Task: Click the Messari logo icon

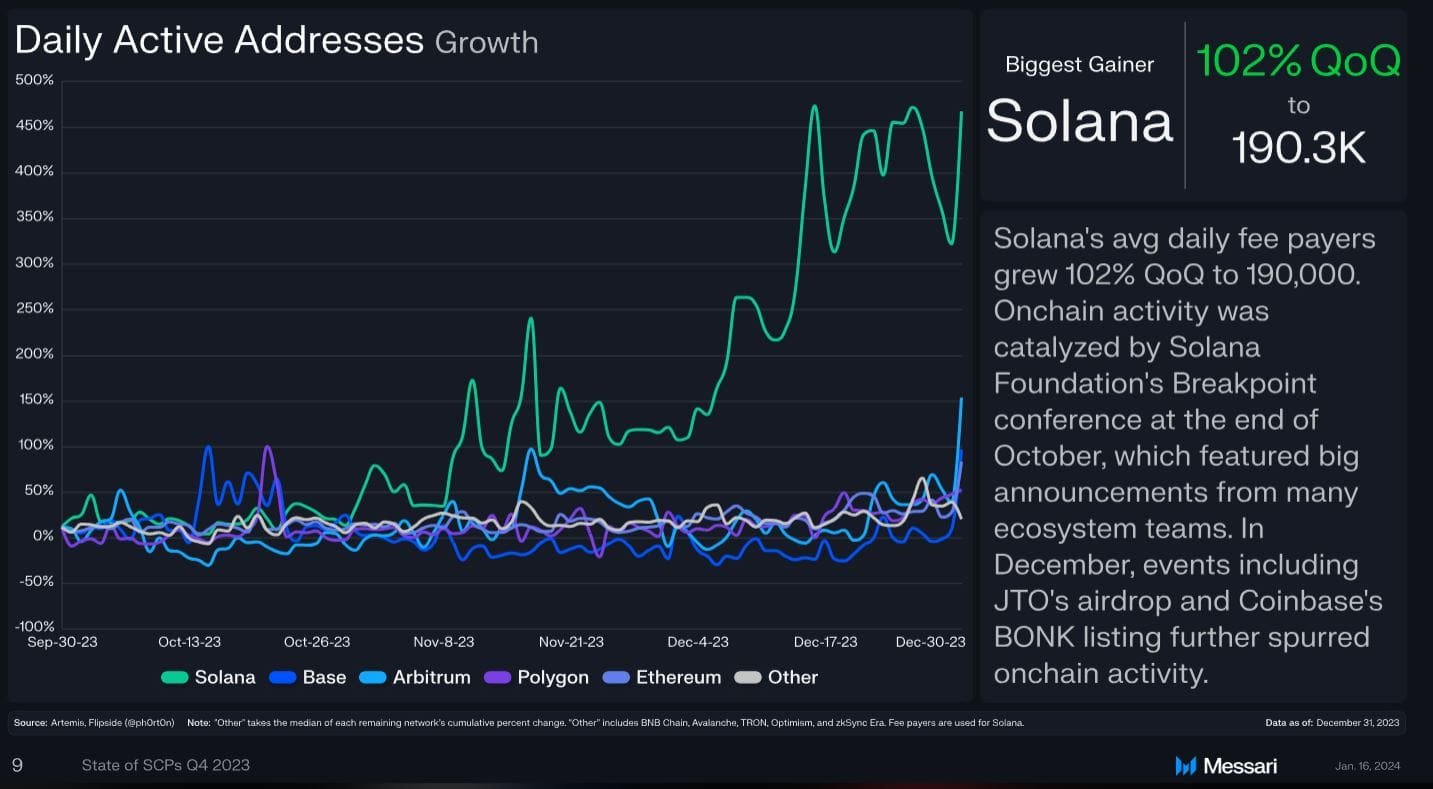Action: (x=1186, y=766)
